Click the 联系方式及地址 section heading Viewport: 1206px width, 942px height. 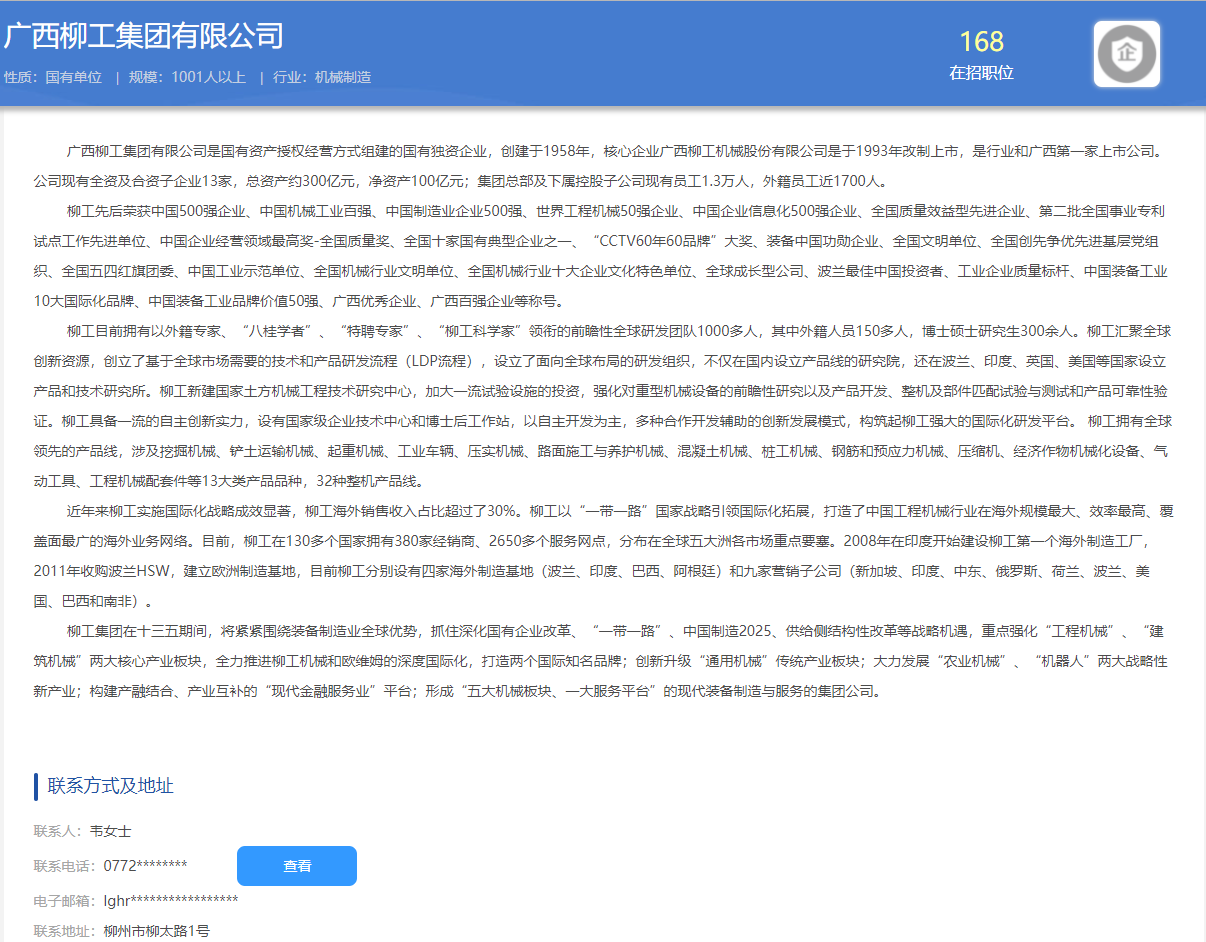pos(111,787)
